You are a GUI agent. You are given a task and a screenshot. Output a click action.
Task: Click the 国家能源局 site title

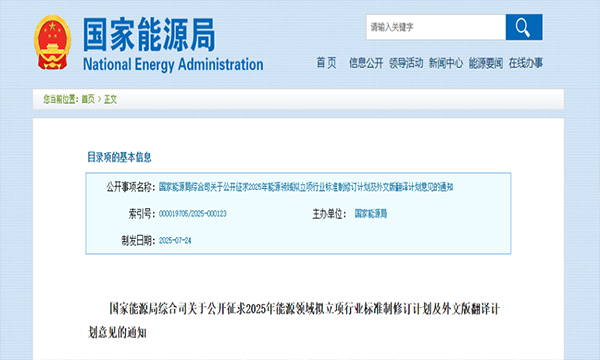pyautogui.click(x=149, y=35)
